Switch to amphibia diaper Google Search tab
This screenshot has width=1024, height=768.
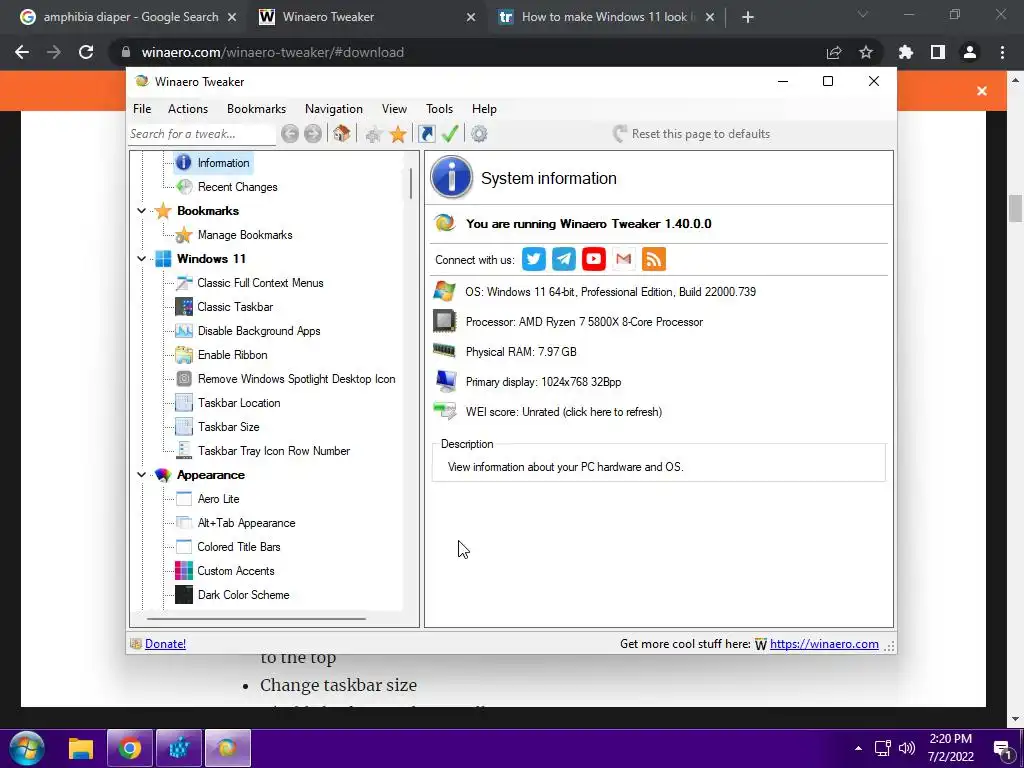pos(130,17)
